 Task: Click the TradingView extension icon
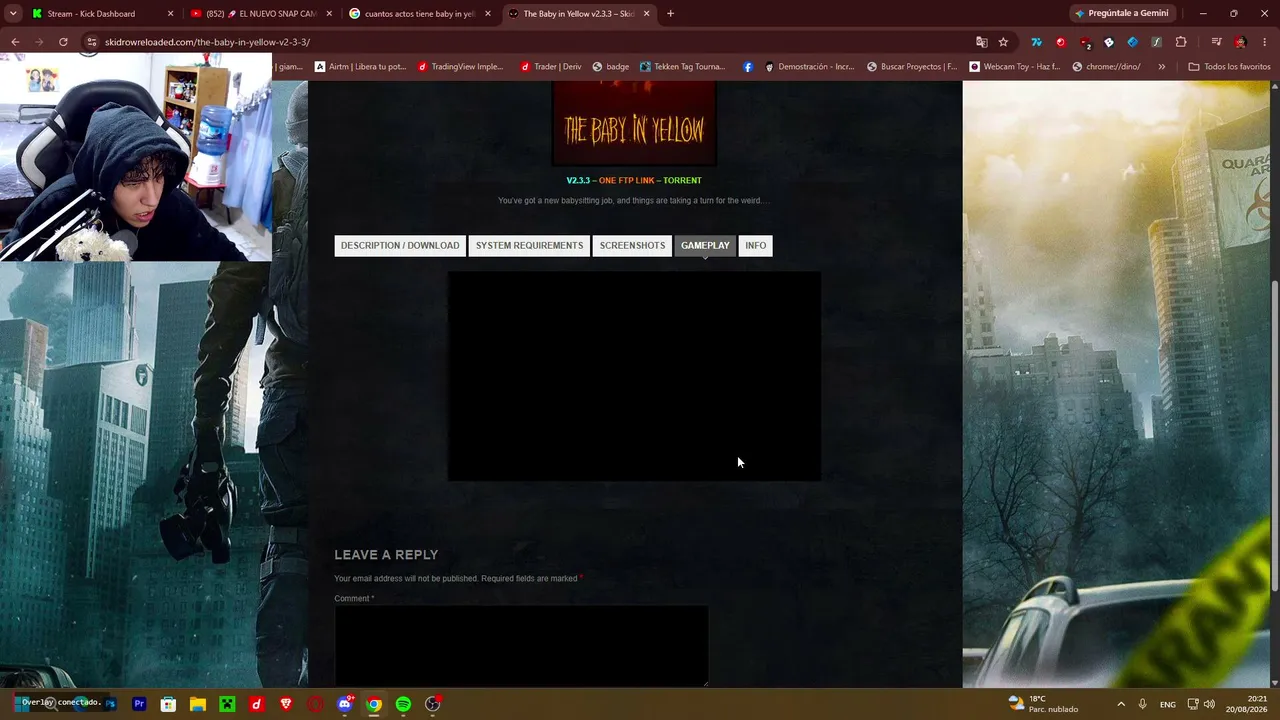click(1037, 42)
